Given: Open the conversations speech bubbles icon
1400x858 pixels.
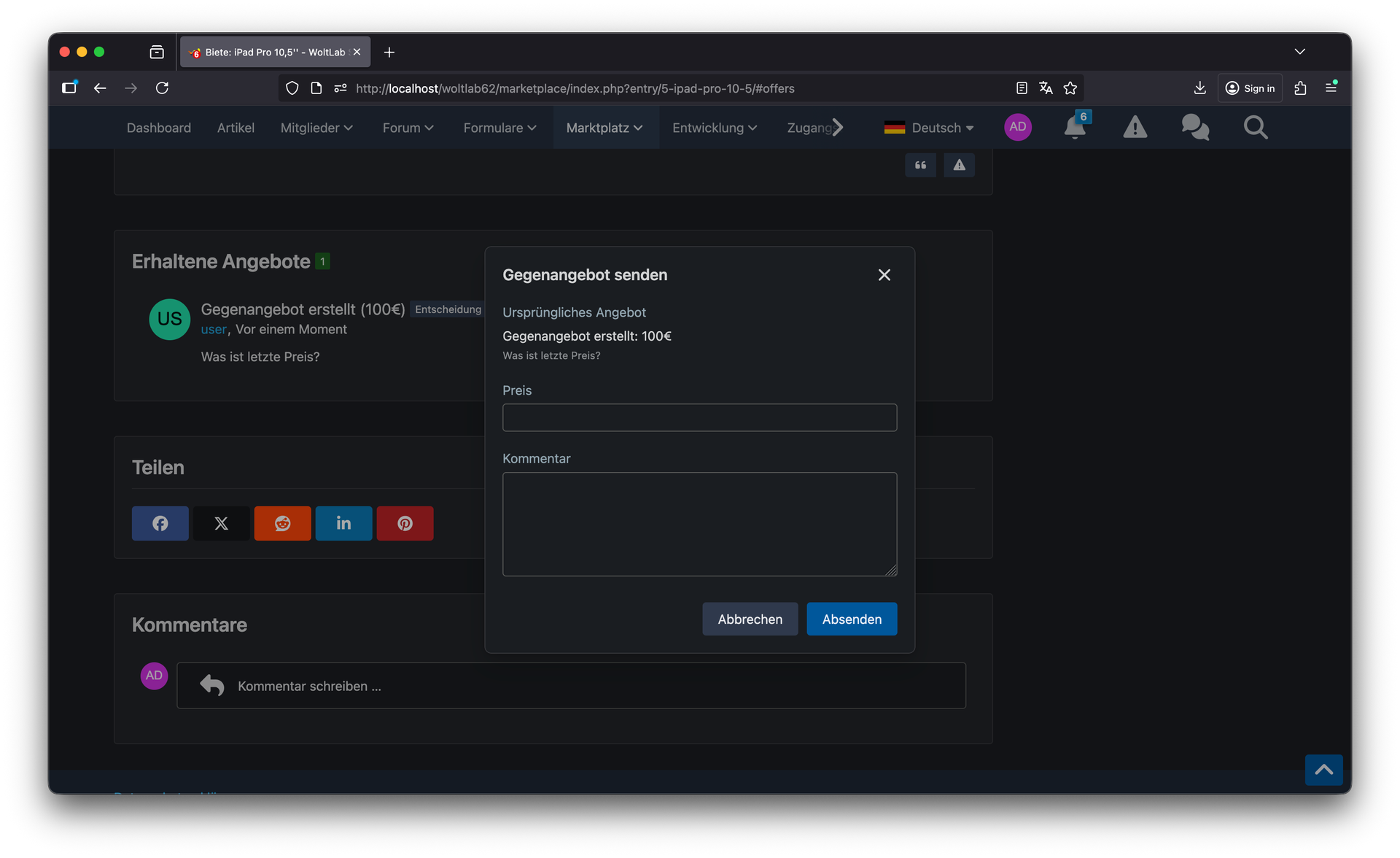Looking at the screenshot, I should pos(1195,128).
